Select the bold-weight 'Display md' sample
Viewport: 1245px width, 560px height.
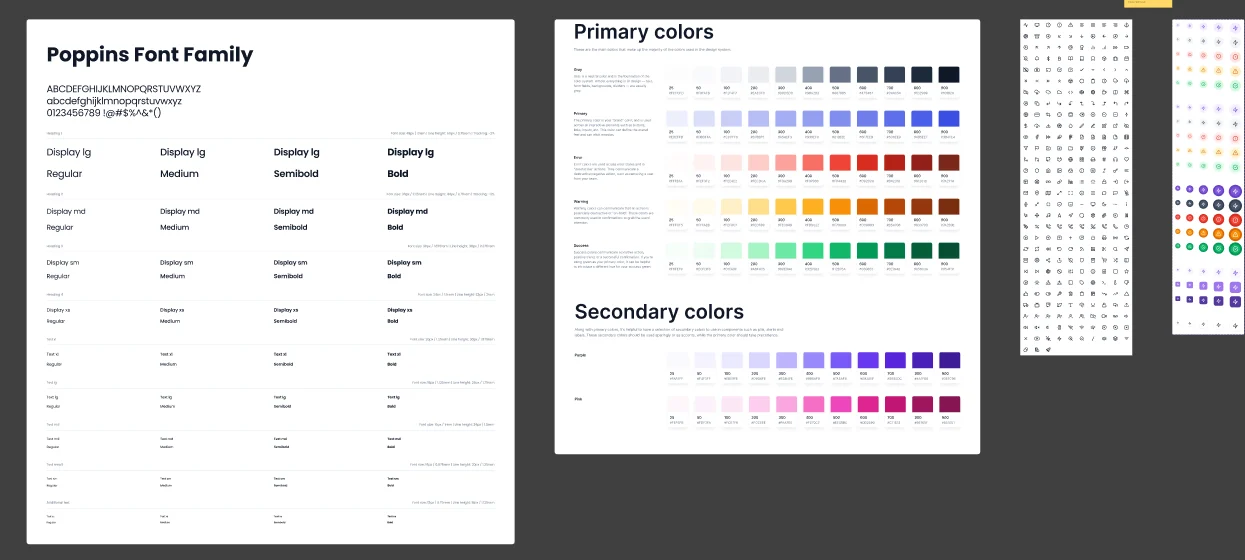407,211
